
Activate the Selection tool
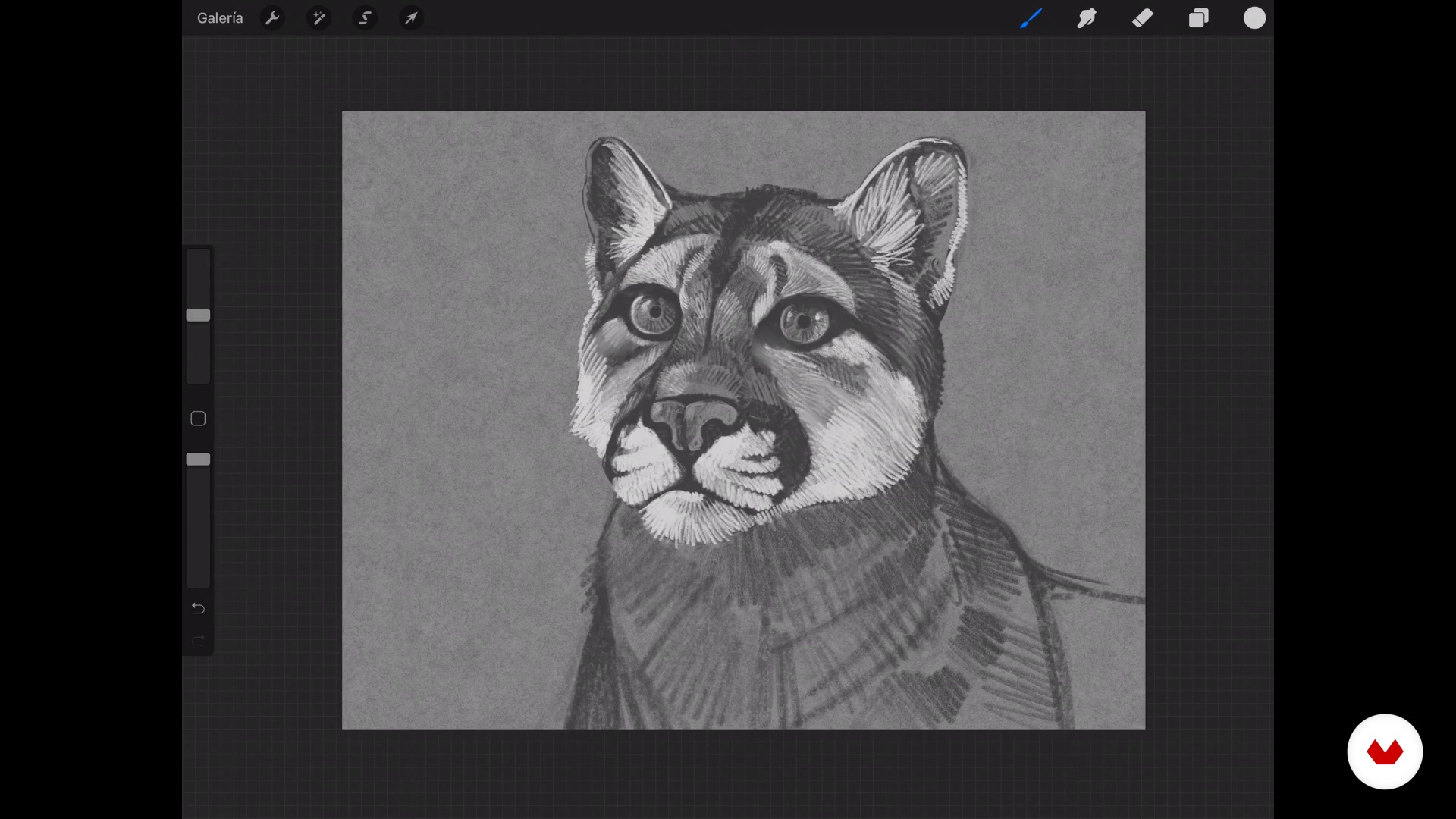[x=365, y=18]
